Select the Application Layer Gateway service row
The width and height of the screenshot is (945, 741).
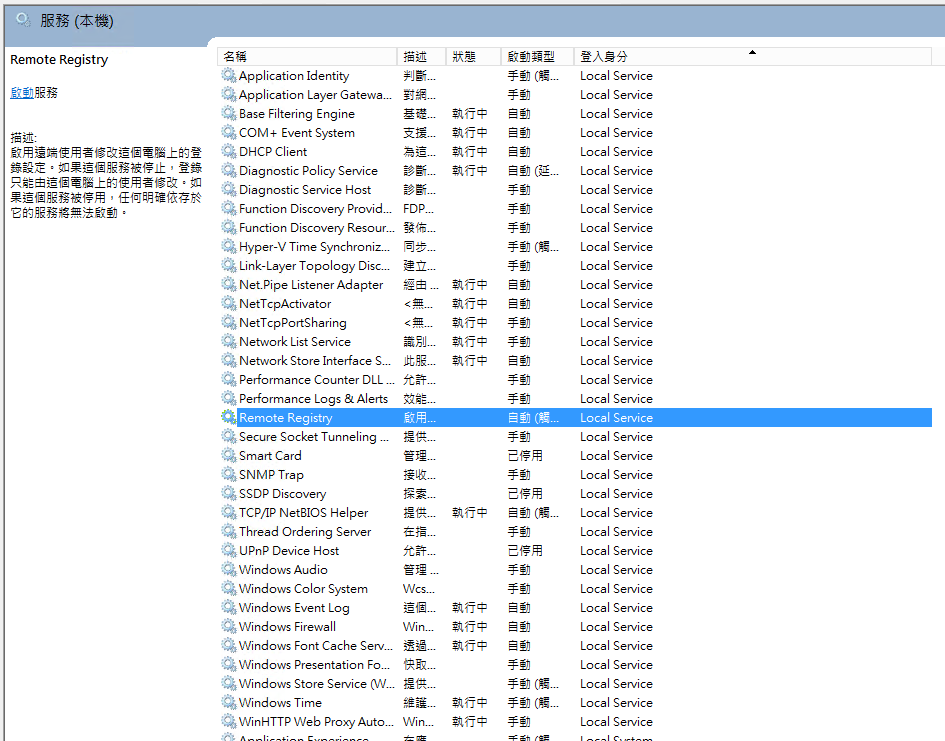[x=575, y=95]
